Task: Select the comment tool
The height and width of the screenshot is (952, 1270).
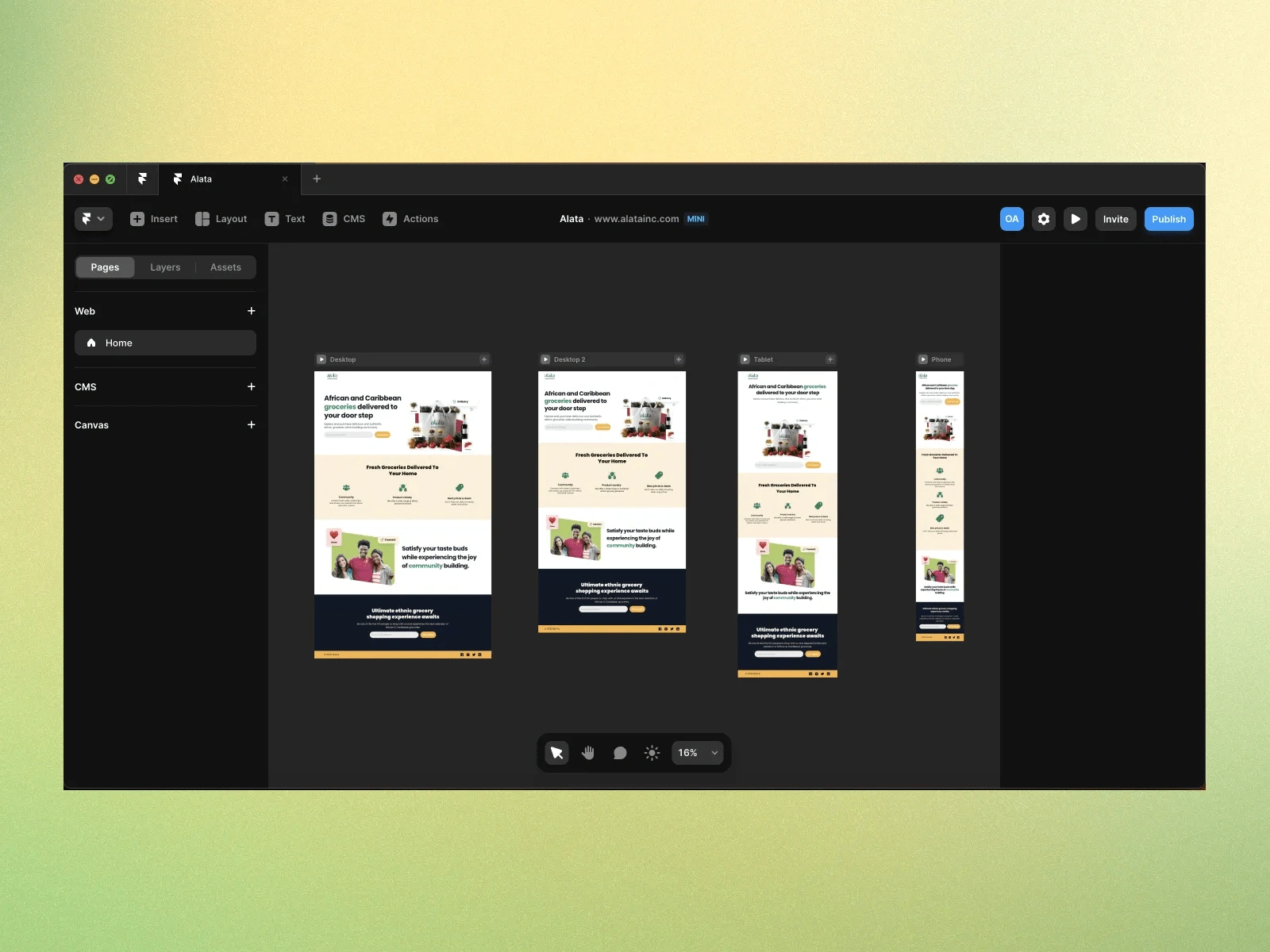Action: pos(620,753)
